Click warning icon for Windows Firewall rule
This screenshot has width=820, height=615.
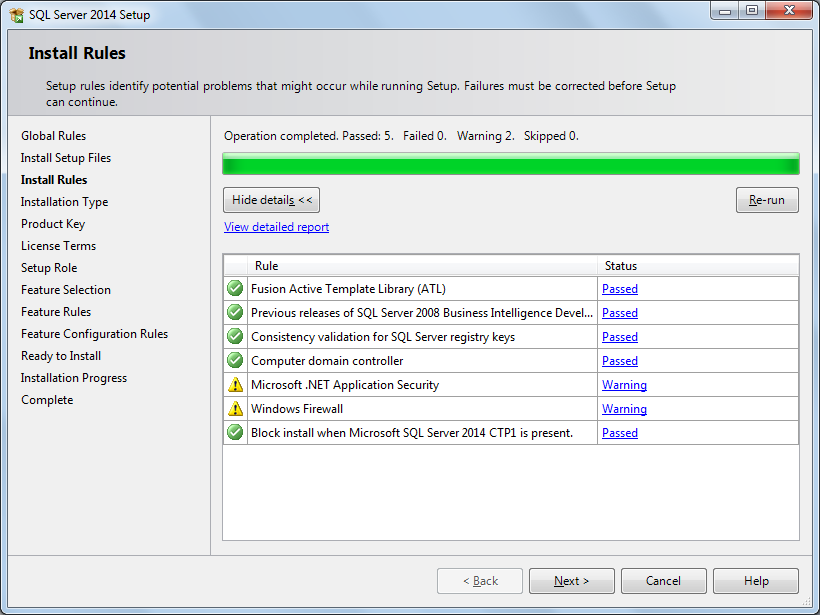tap(235, 408)
